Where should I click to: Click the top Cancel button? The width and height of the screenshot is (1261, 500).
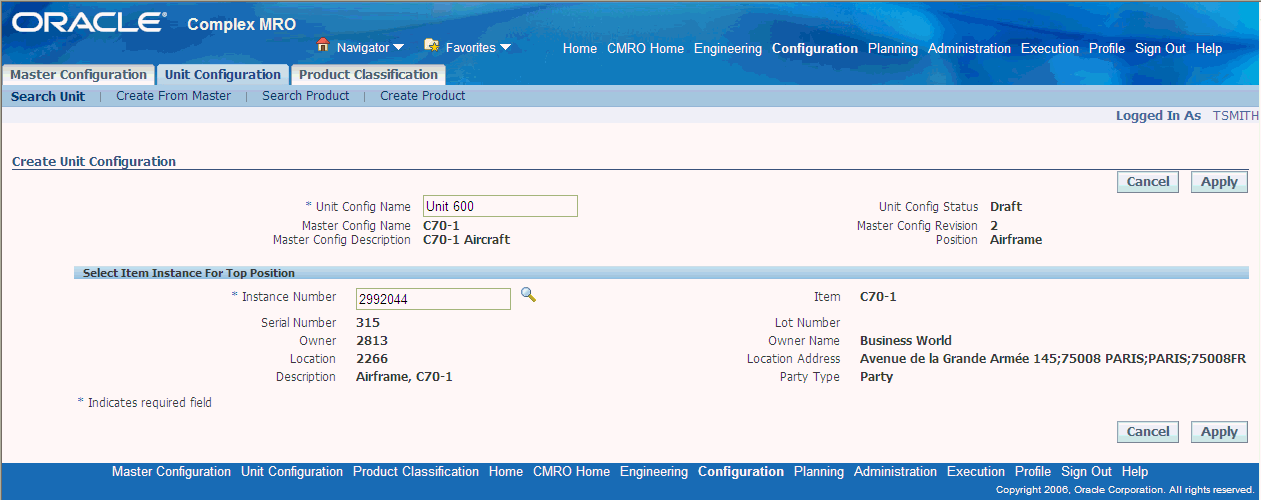coord(1148,182)
